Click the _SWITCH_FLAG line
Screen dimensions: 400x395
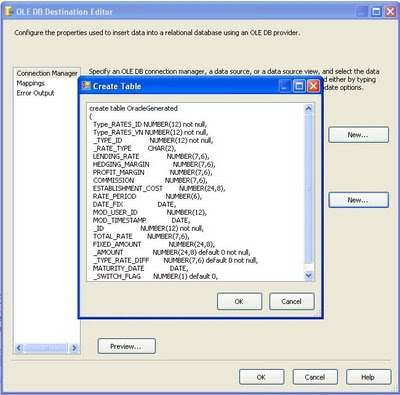pyautogui.click(x=155, y=276)
